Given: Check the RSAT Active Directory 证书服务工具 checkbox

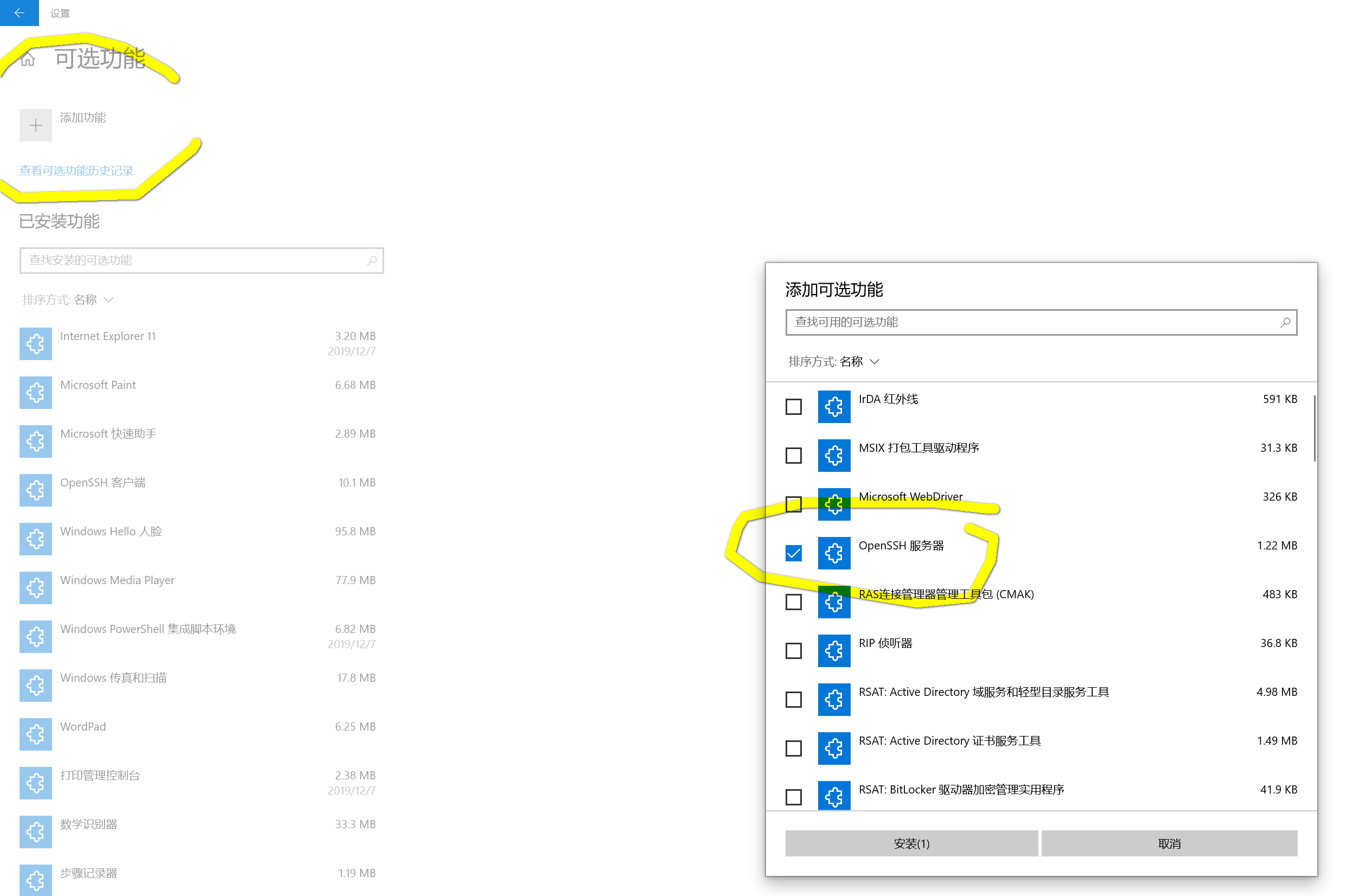Looking at the screenshot, I should point(793,748).
